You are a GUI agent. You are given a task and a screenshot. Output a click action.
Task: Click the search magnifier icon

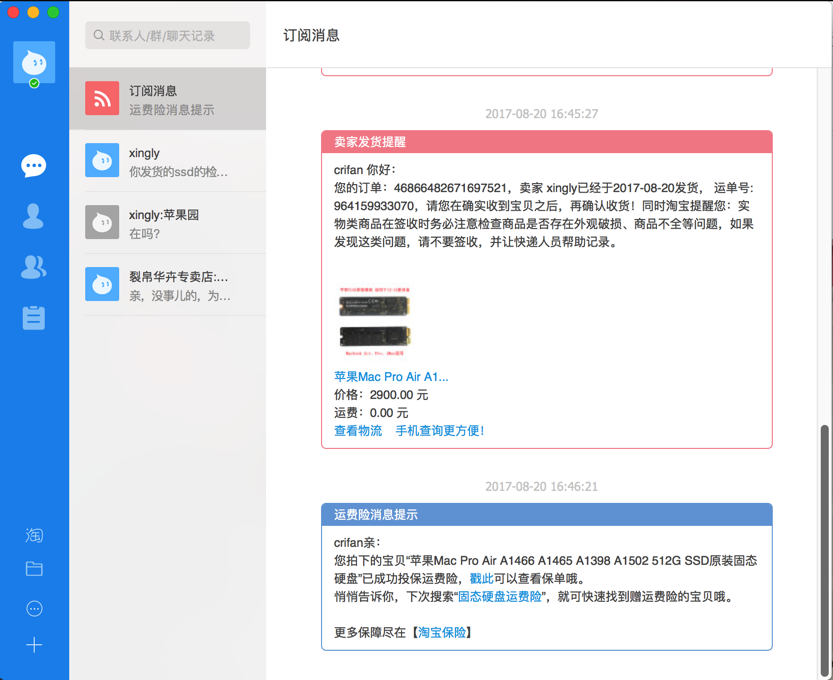[x=99, y=36]
